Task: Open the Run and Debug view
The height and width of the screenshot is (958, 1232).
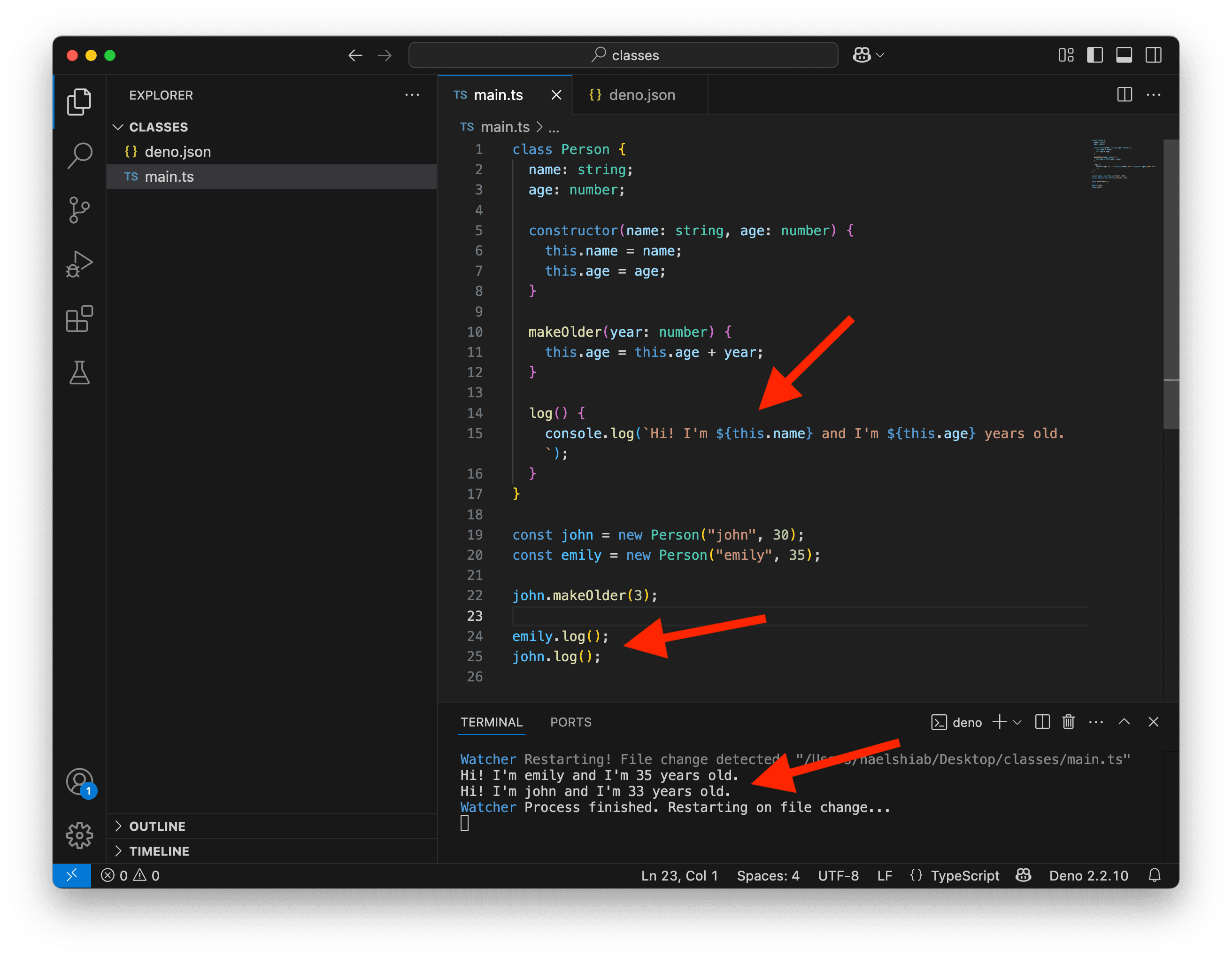Action: [x=79, y=264]
